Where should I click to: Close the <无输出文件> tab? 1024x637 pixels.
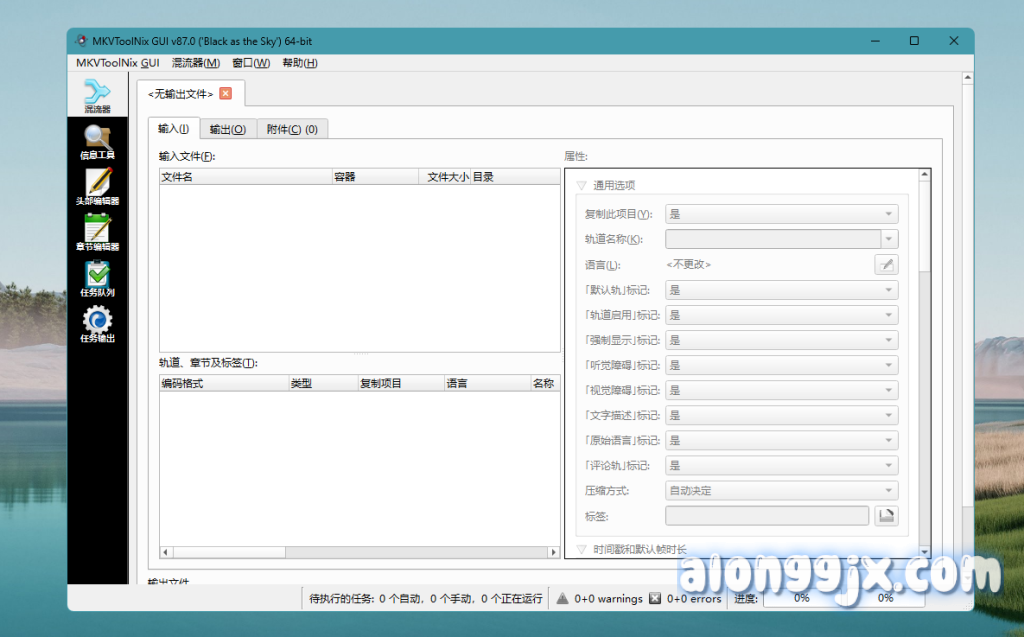225,93
